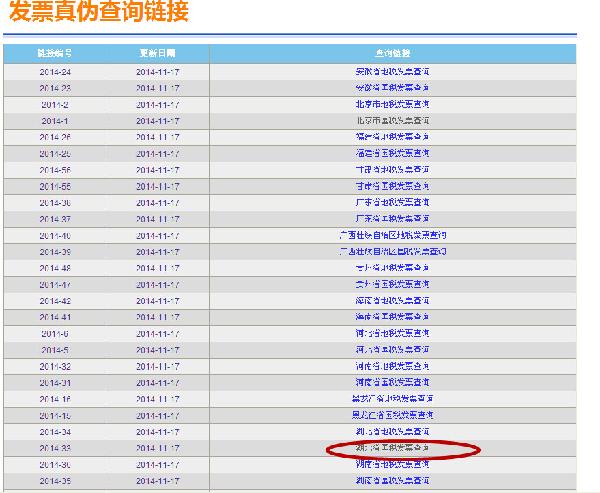Select the link number cell 2014-33

tap(55, 448)
